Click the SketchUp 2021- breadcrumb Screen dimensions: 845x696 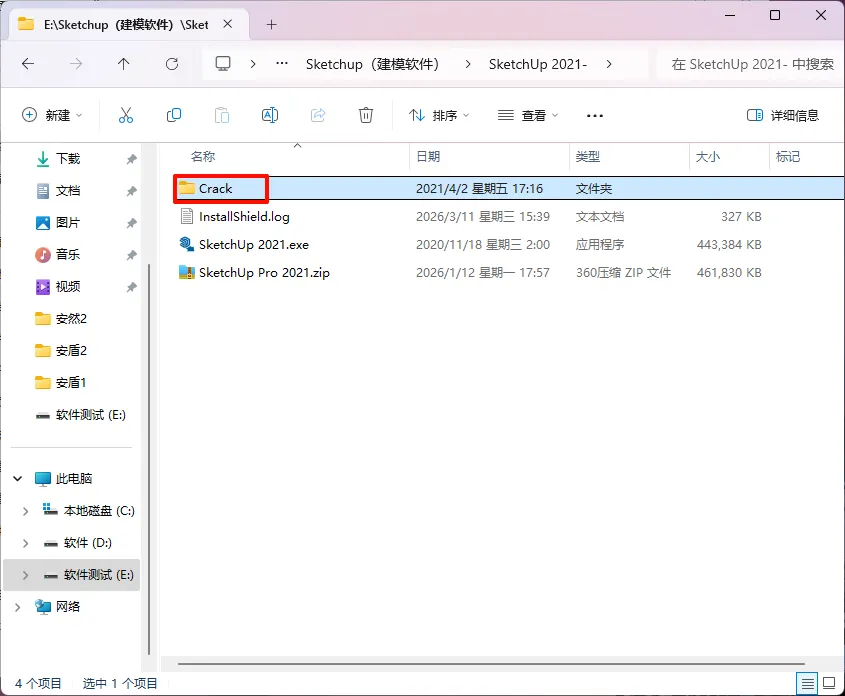[538, 64]
